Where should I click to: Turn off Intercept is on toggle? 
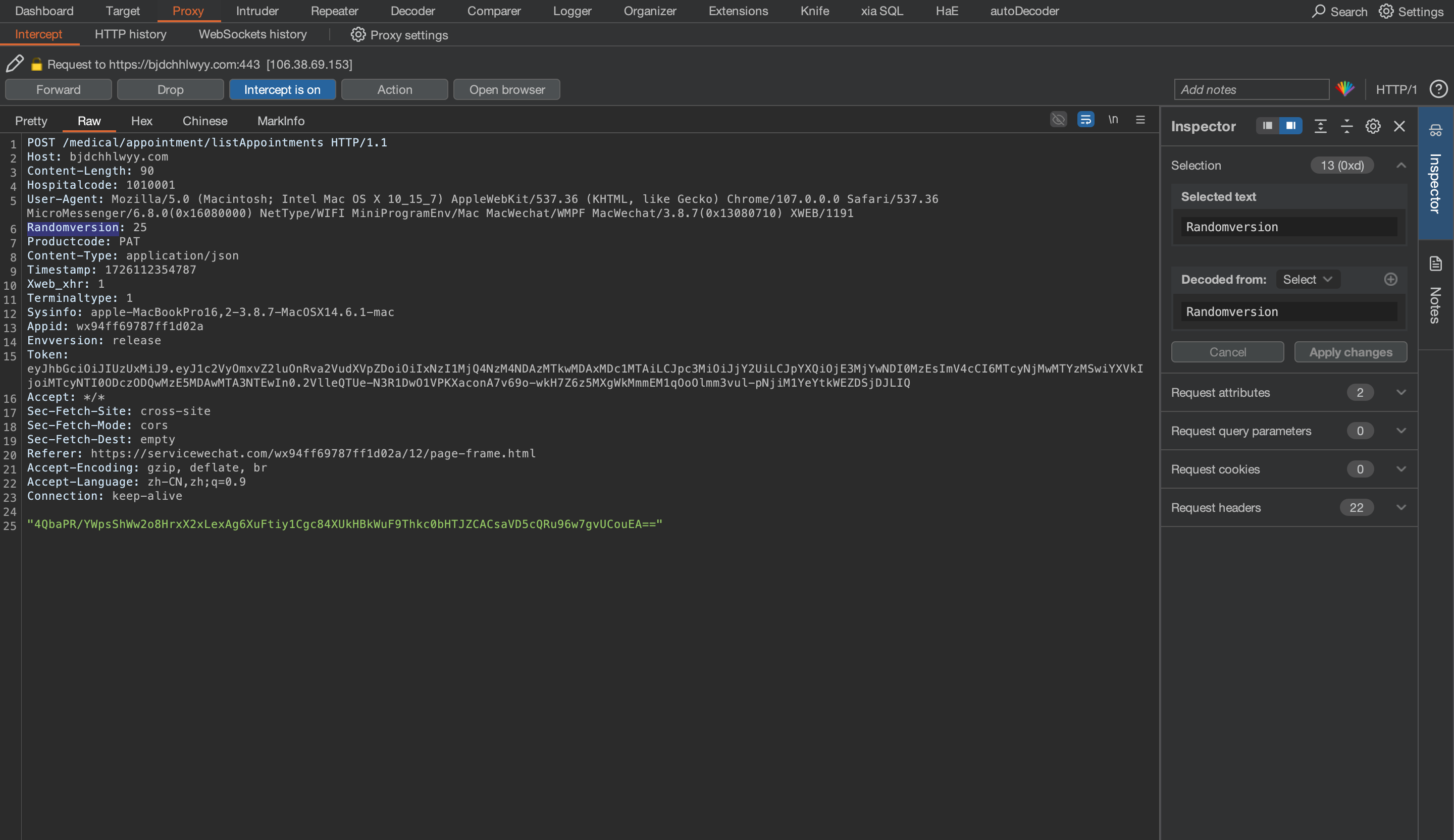click(282, 89)
